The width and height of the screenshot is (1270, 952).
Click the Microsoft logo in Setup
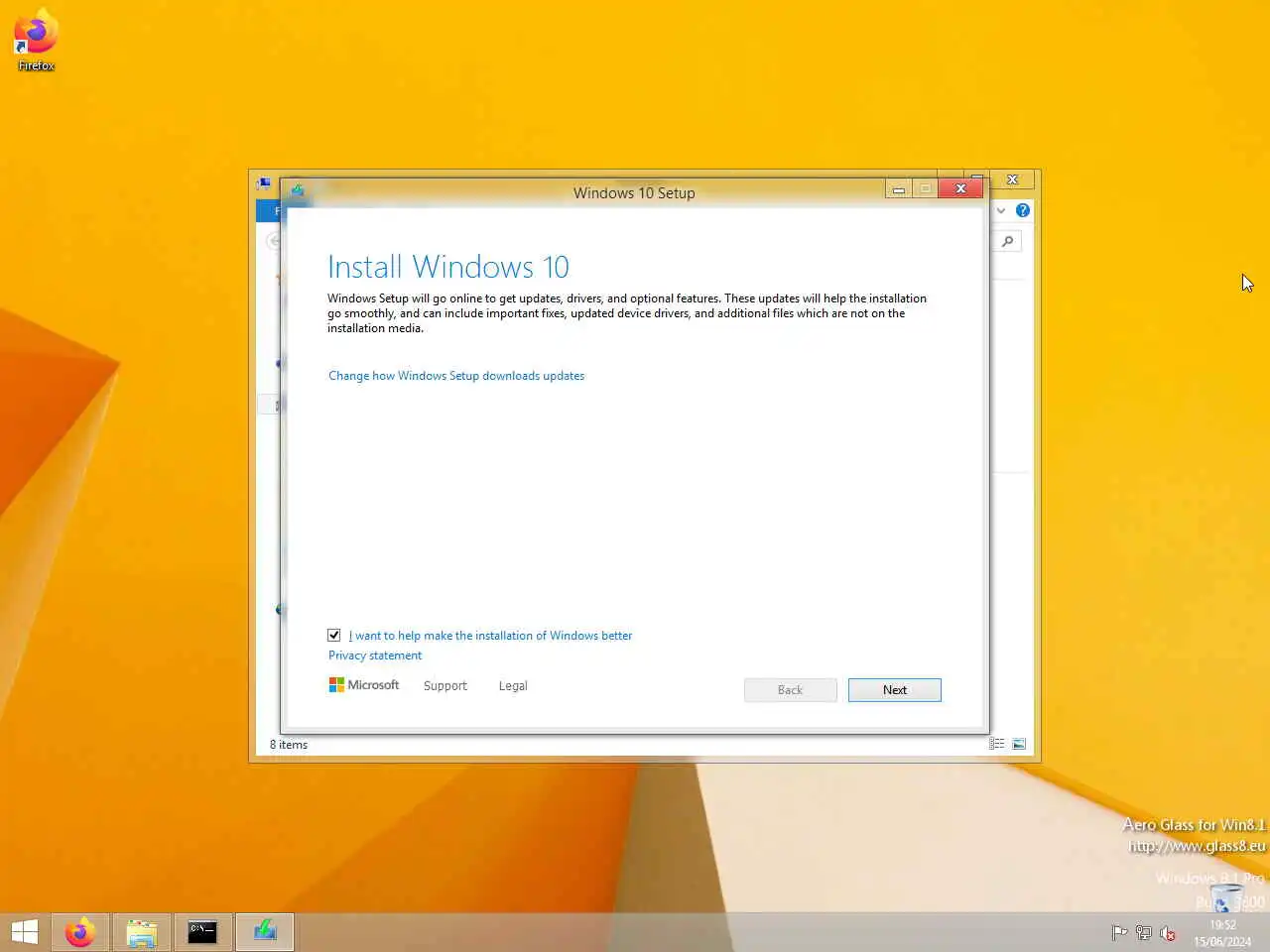point(364,685)
